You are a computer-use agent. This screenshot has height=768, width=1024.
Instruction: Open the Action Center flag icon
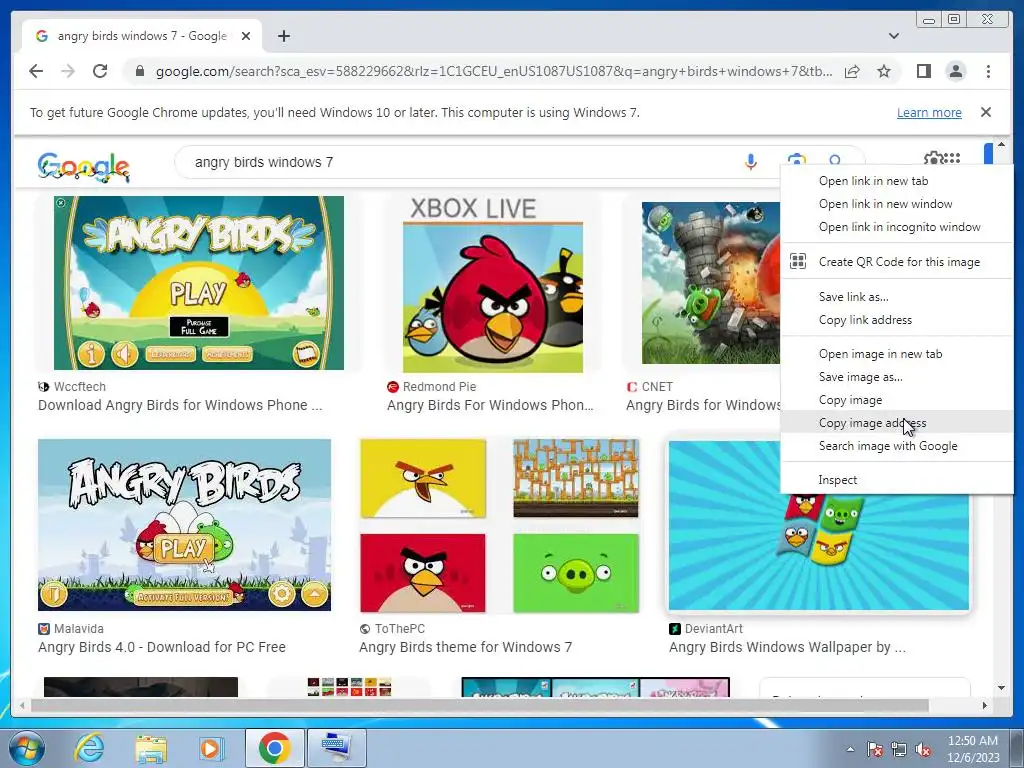874,749
